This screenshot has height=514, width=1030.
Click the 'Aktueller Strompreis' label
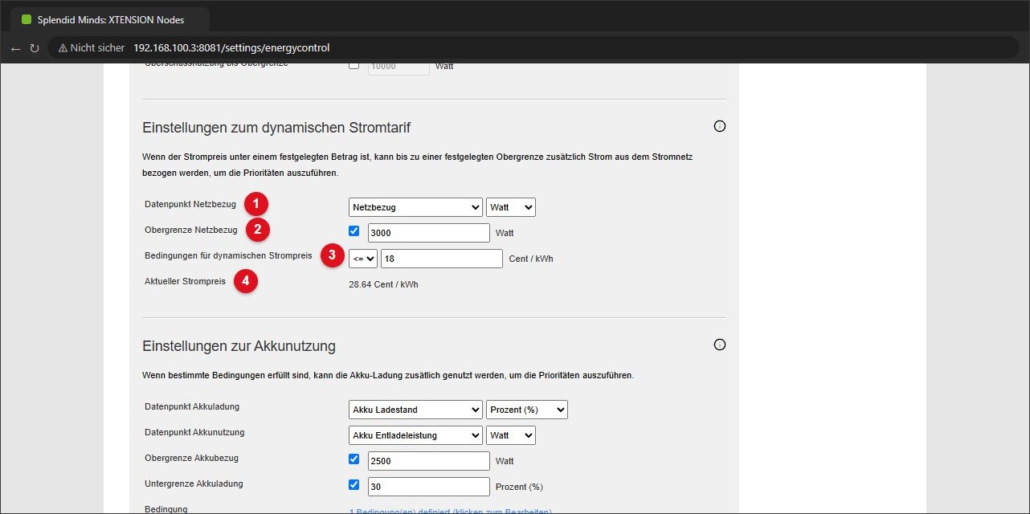tap(185, 281)
